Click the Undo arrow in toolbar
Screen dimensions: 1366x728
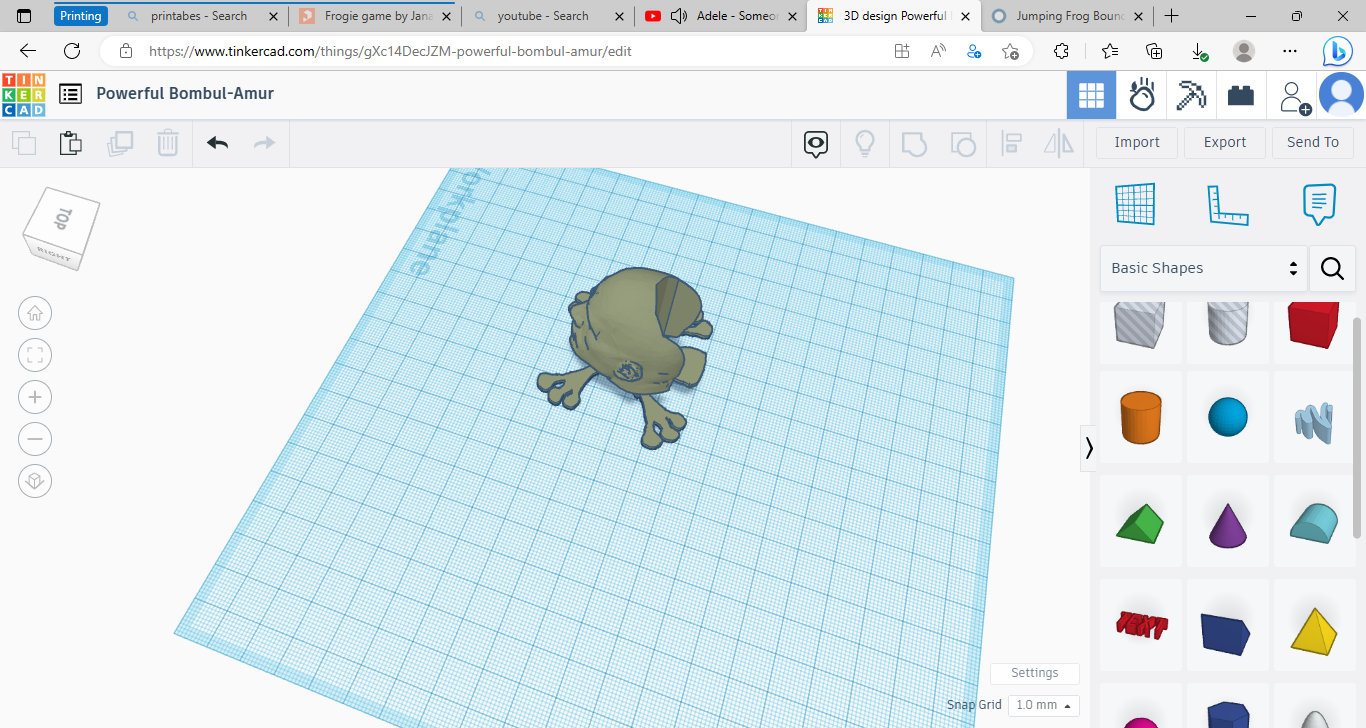click(x=218, y=143)
